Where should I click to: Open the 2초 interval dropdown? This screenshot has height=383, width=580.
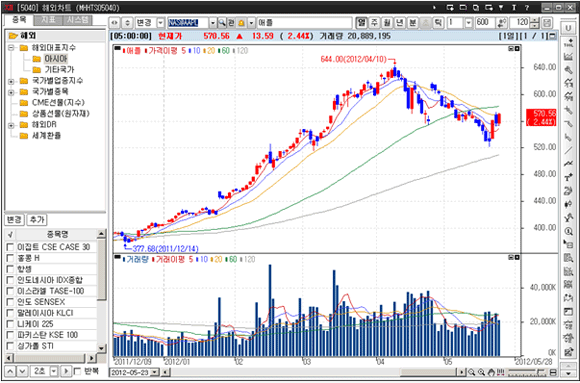click(x=54, y=371)
